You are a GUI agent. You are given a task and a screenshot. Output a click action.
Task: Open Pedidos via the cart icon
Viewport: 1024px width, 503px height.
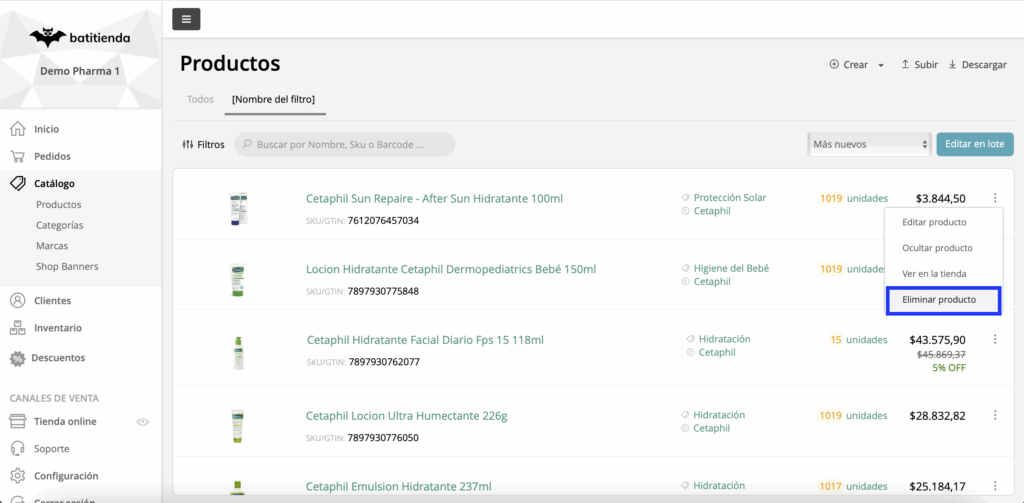pyautogui.click(x=17, y=156)
